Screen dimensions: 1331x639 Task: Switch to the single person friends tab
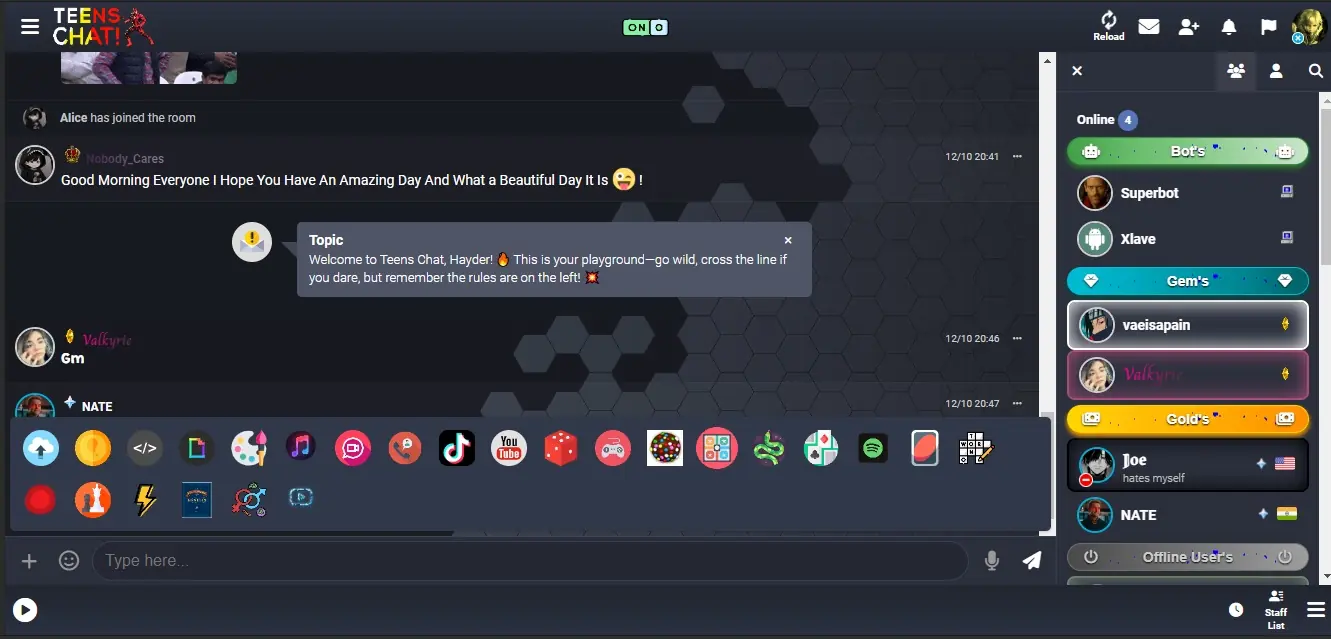click(x=1276, y=71)
